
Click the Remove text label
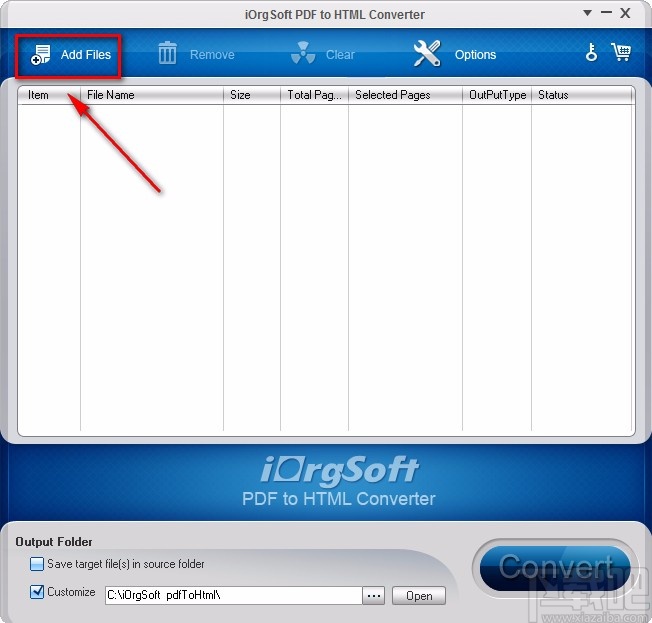[212, 55]
